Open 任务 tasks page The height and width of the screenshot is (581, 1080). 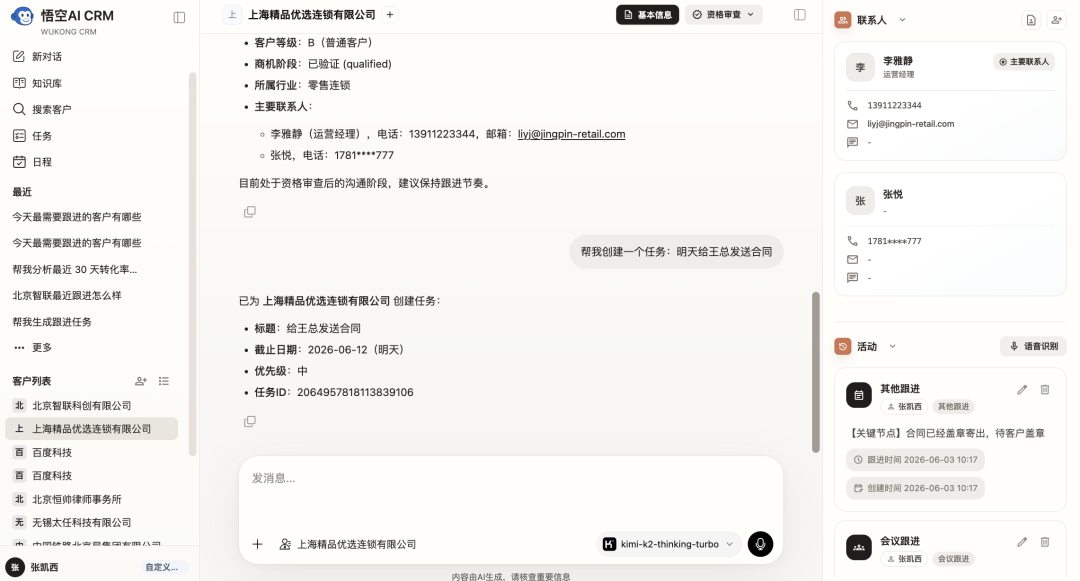pyautogui.click(x=32, y=136)
